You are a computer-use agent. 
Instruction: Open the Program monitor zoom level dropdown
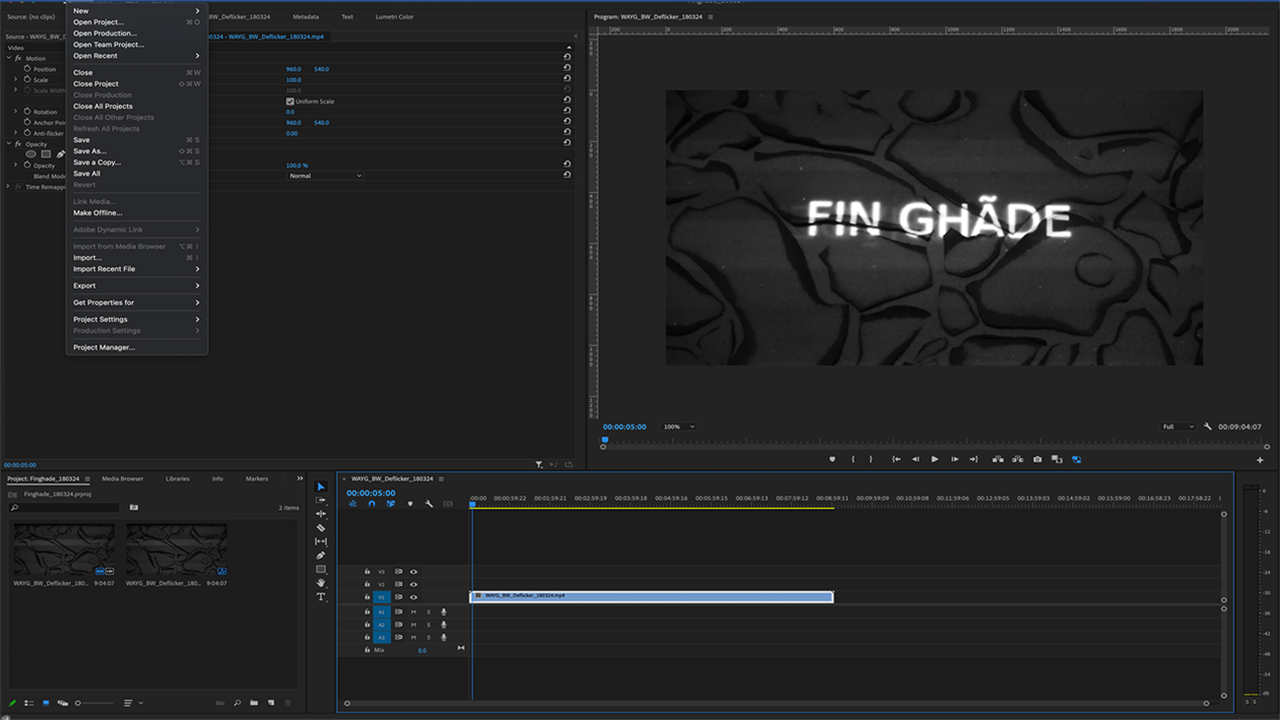click(x=679, y=427)
